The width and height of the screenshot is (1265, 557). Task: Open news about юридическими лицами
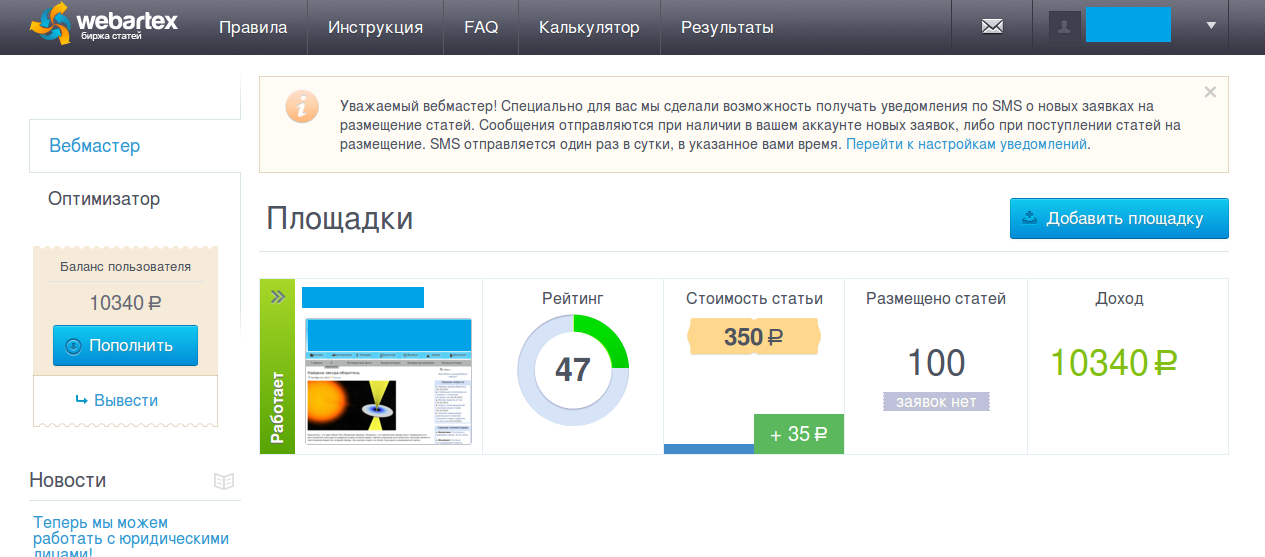(131, 538)
